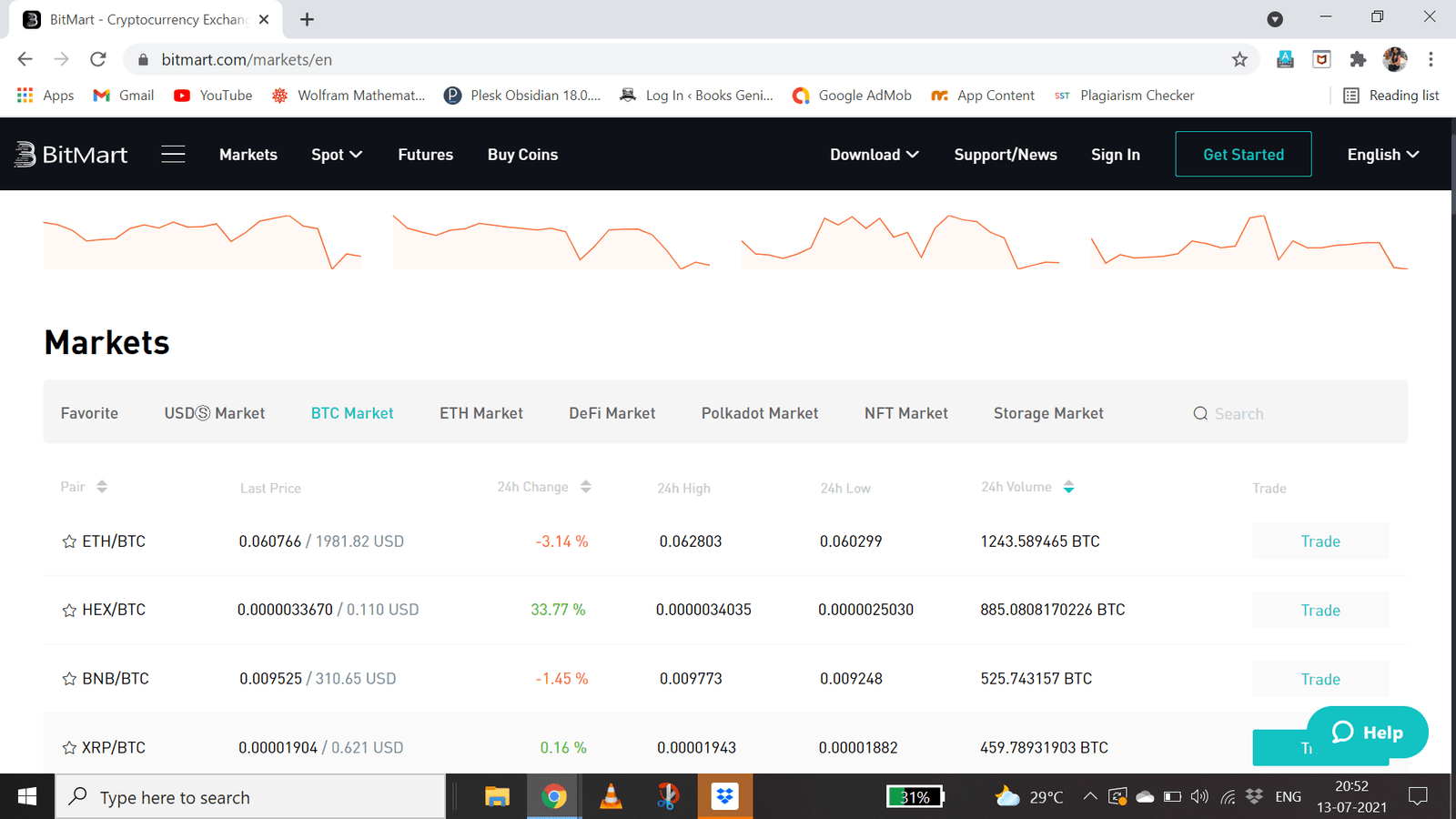Image resolution: width=1456 pixels, height=819 pixels.
Task: Switch to the ETH Market tab
Action: pos(481,413)
